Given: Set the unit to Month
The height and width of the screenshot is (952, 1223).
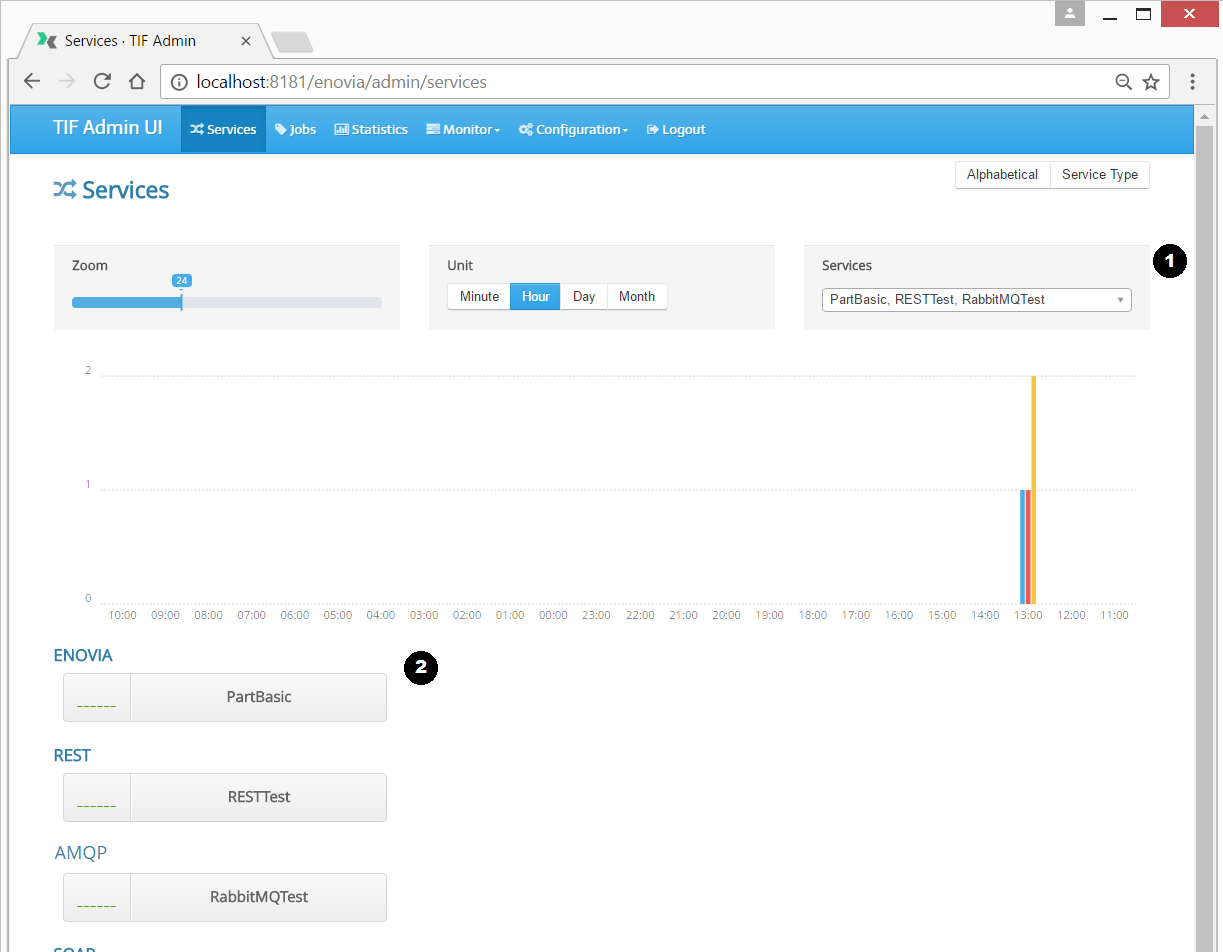Looking at the screenshot, I should (x=637, y=297).
